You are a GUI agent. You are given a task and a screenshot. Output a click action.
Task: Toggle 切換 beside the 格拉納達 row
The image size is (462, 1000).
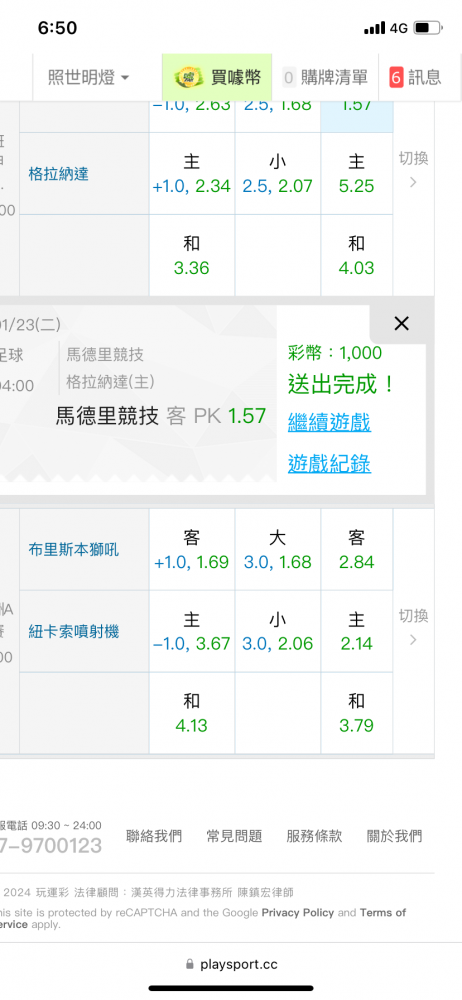pyautogui.click(x=414, y=169)
